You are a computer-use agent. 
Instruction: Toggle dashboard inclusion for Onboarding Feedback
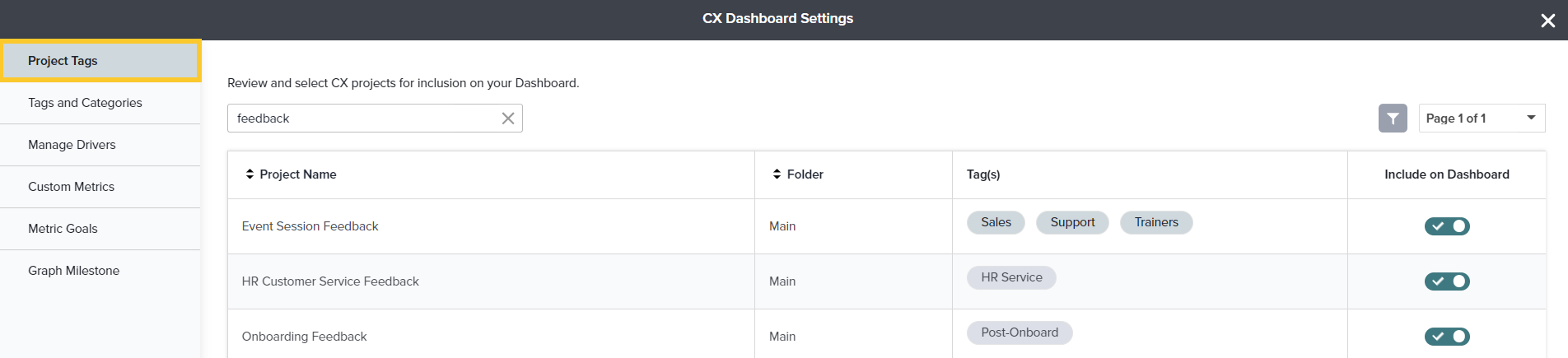[x=1447, y=337]
